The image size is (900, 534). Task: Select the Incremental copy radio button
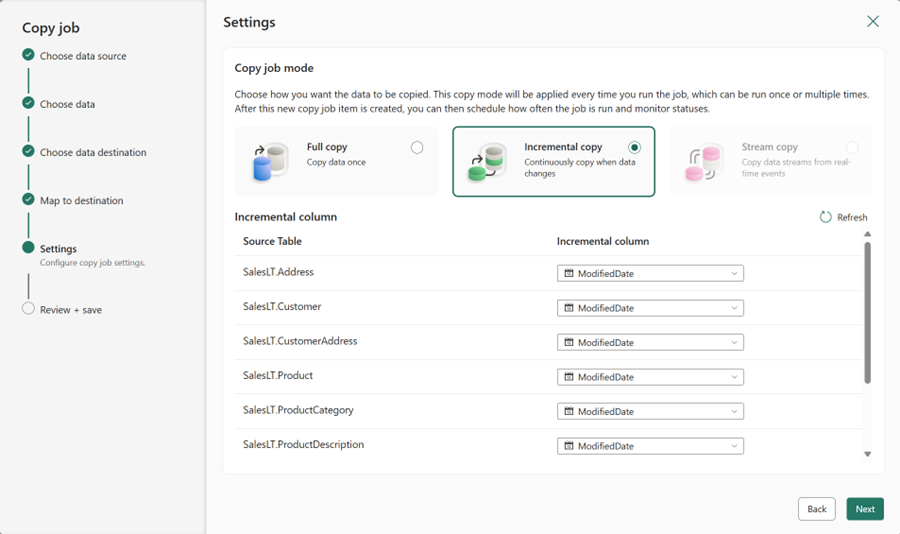click(634, 148)
